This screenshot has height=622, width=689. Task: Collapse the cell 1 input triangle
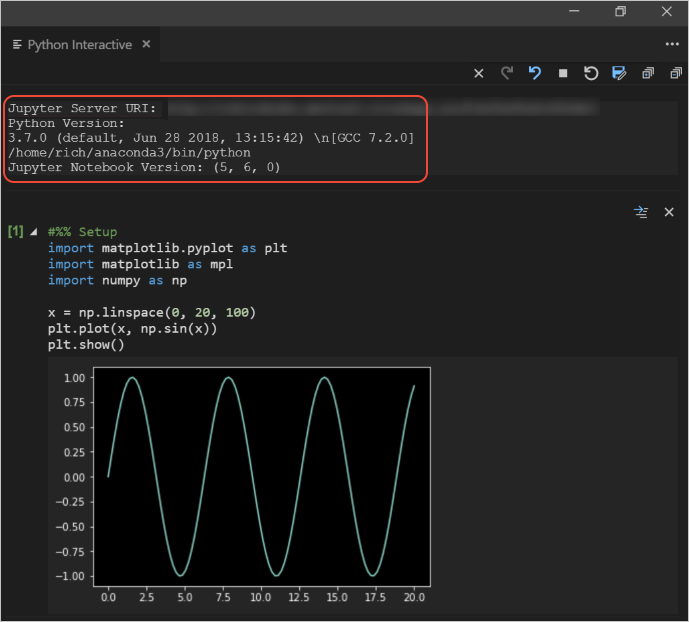33,232
